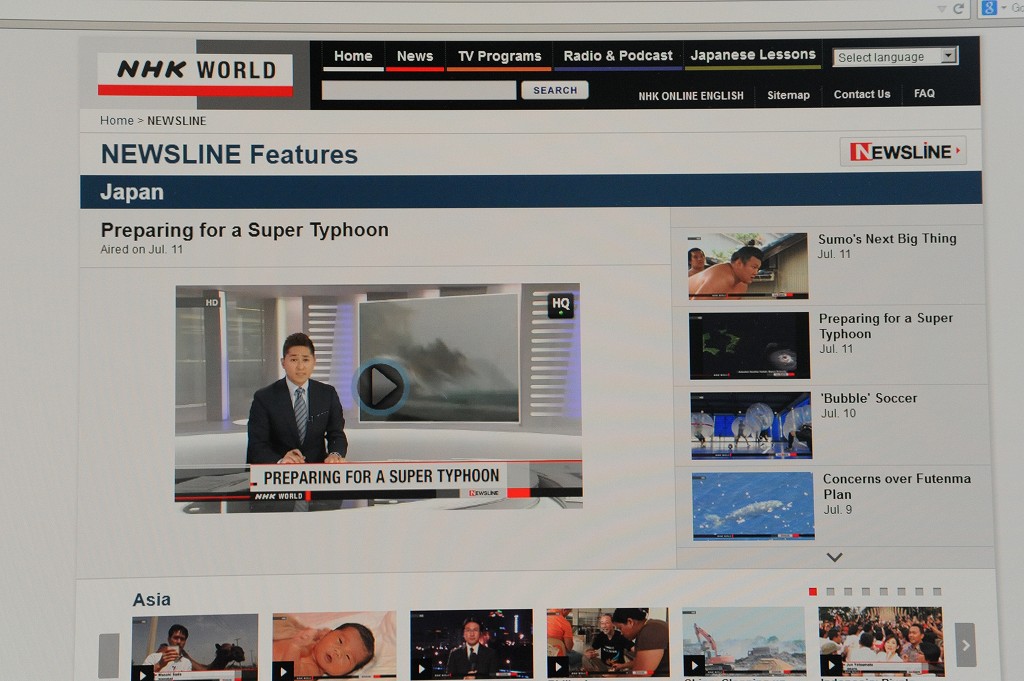Expand more videos with the down chevron

coord(834,557)
